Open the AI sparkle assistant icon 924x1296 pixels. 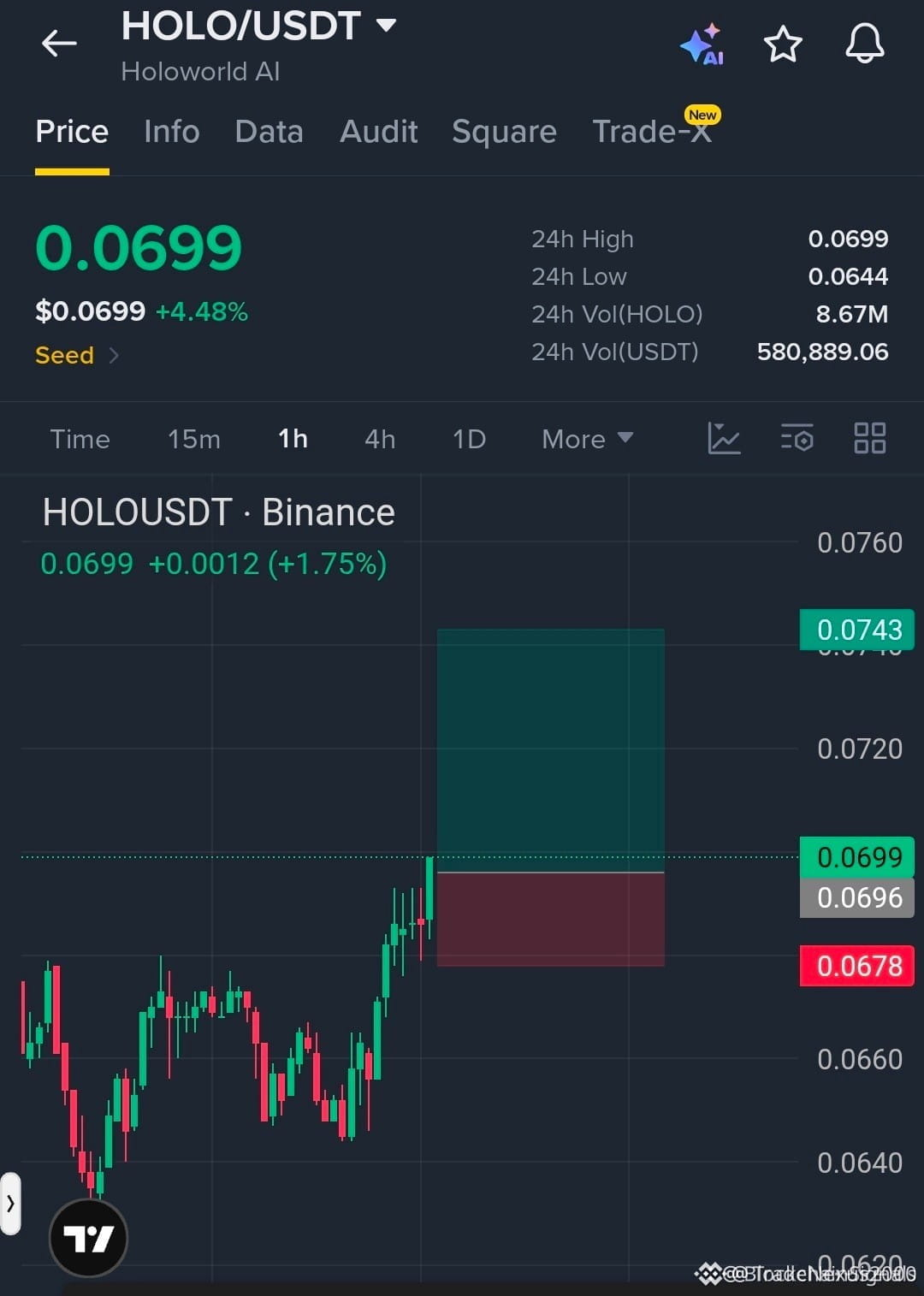(702, 44)
